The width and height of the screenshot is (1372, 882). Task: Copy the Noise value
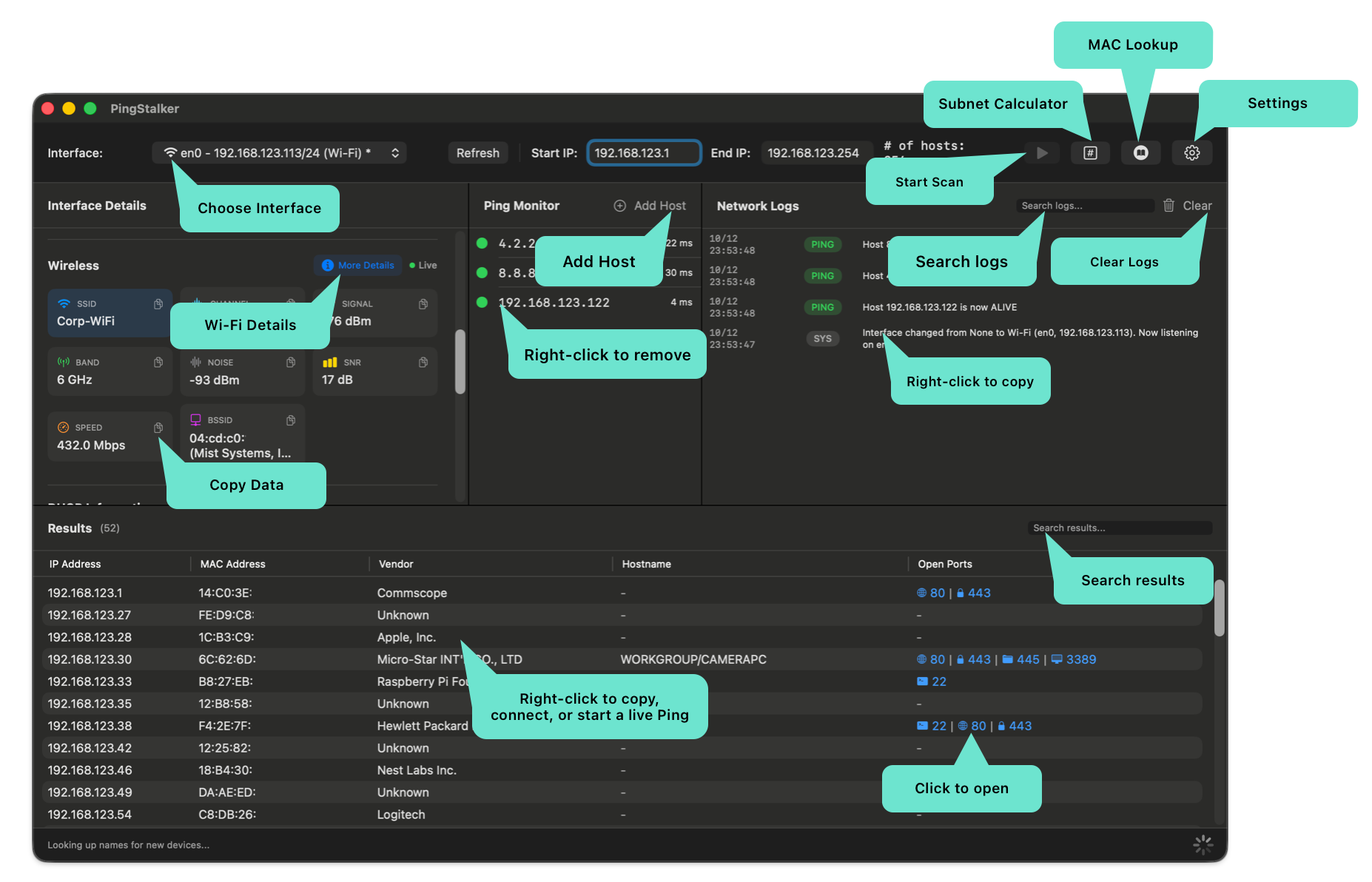291,363
